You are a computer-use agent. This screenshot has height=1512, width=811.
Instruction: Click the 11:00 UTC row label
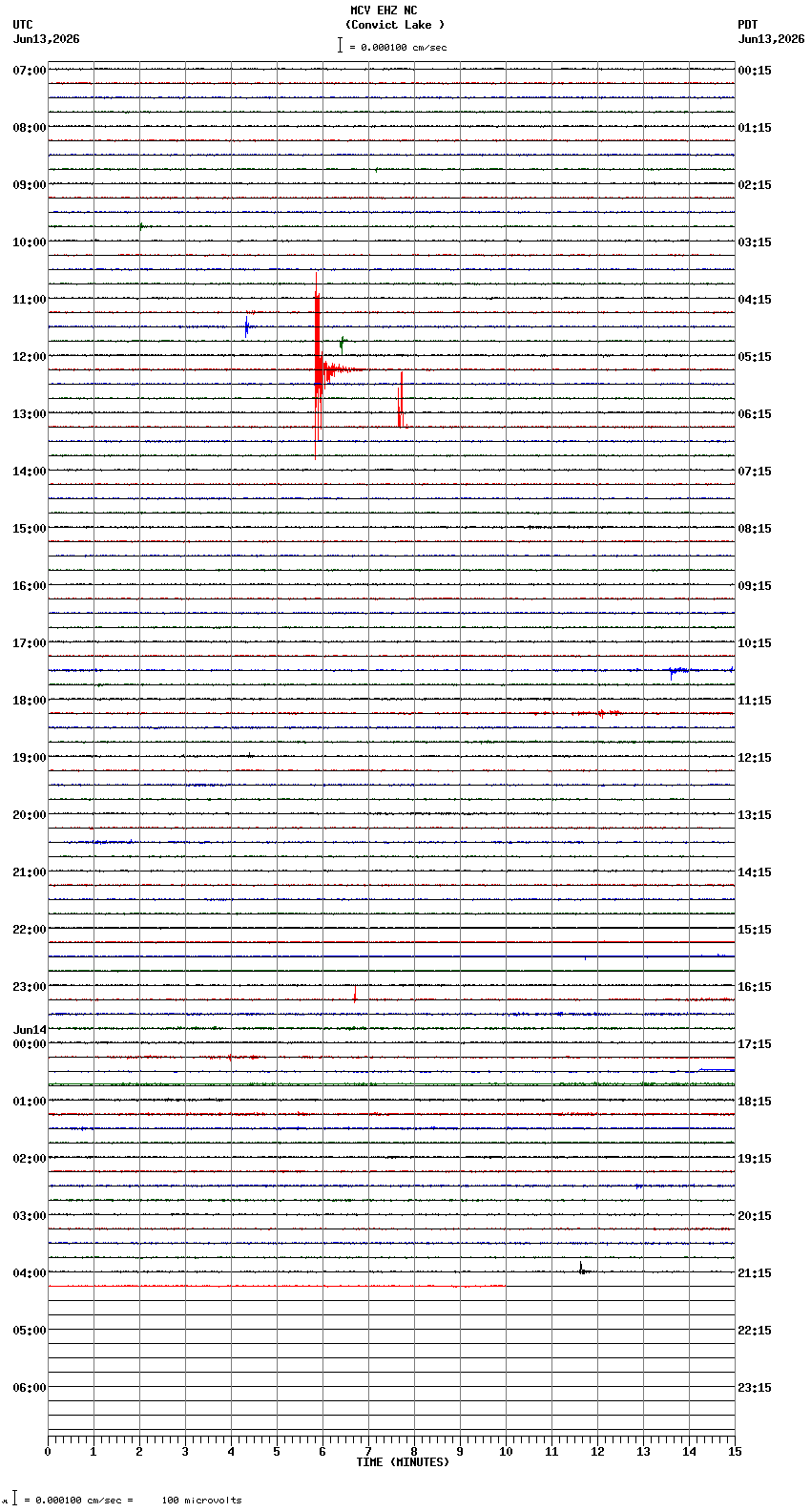pyautogui.click(x=30, y=300)
